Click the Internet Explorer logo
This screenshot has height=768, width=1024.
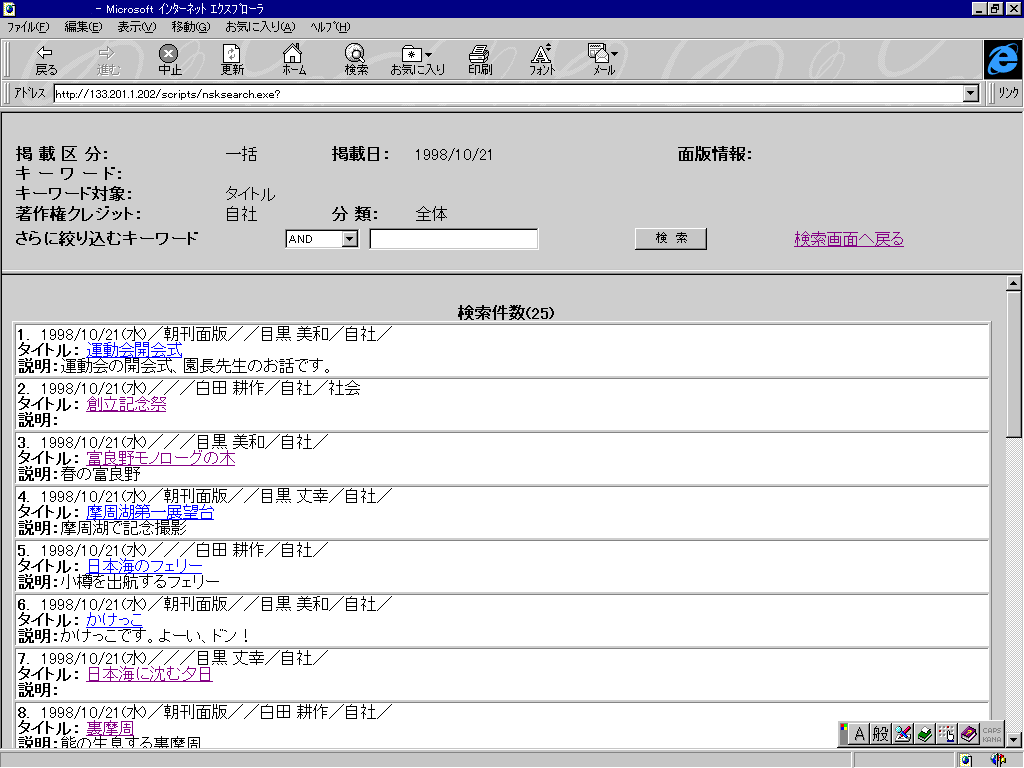pos(1002,59)
